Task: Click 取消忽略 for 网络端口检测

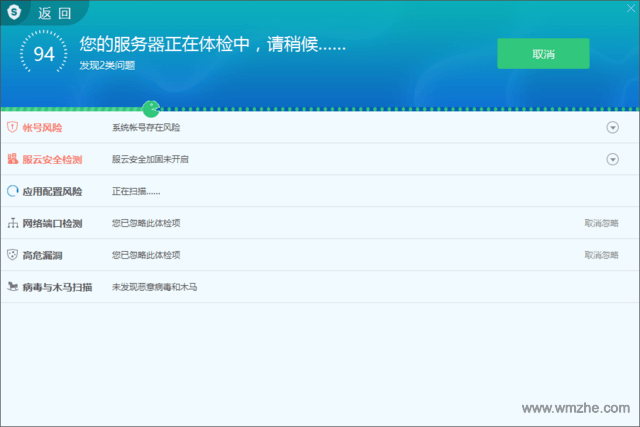Action: [x=601, y=223]
